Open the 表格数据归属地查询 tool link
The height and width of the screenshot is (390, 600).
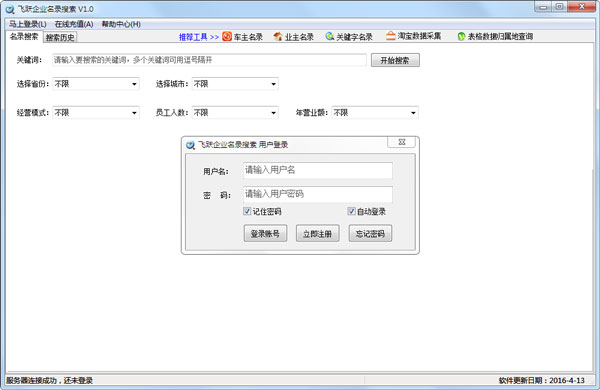(500, 36)
